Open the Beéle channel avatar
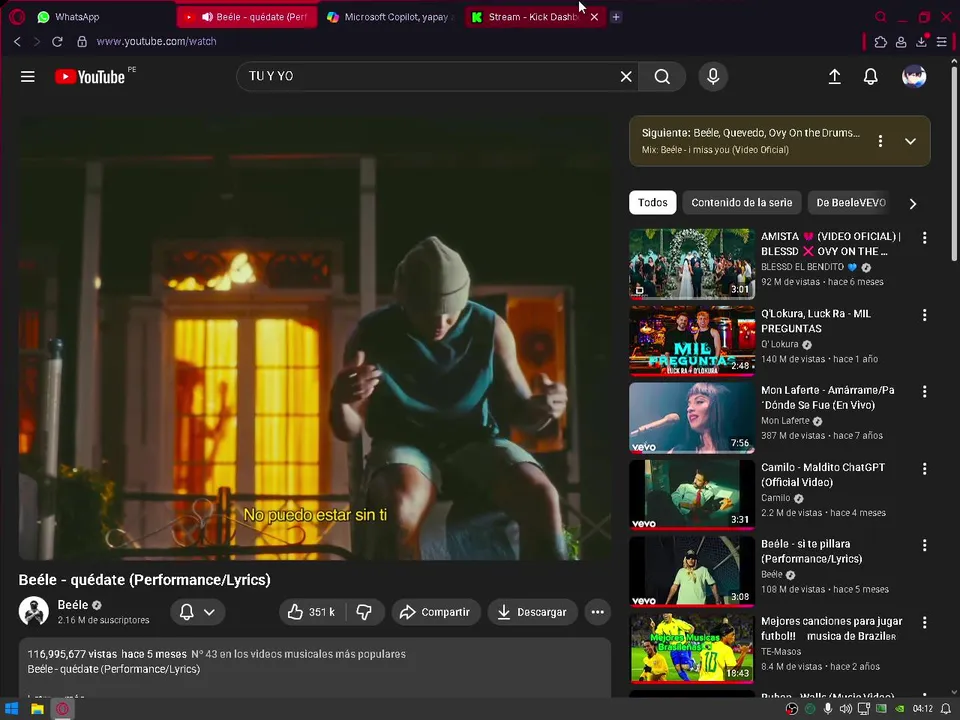 (x=34, y=611)
